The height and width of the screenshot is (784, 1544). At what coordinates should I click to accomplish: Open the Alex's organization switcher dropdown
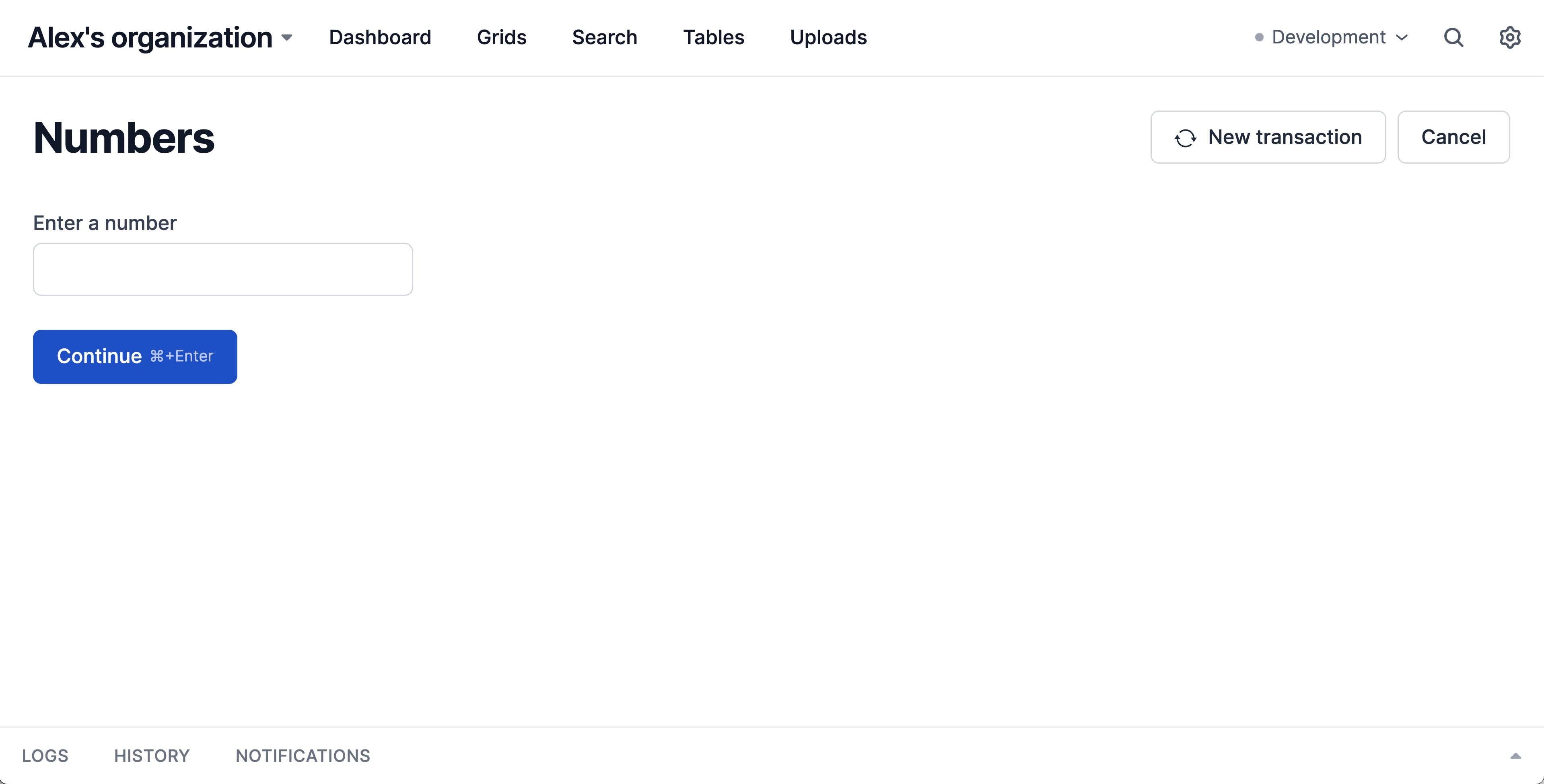(160, 38)
